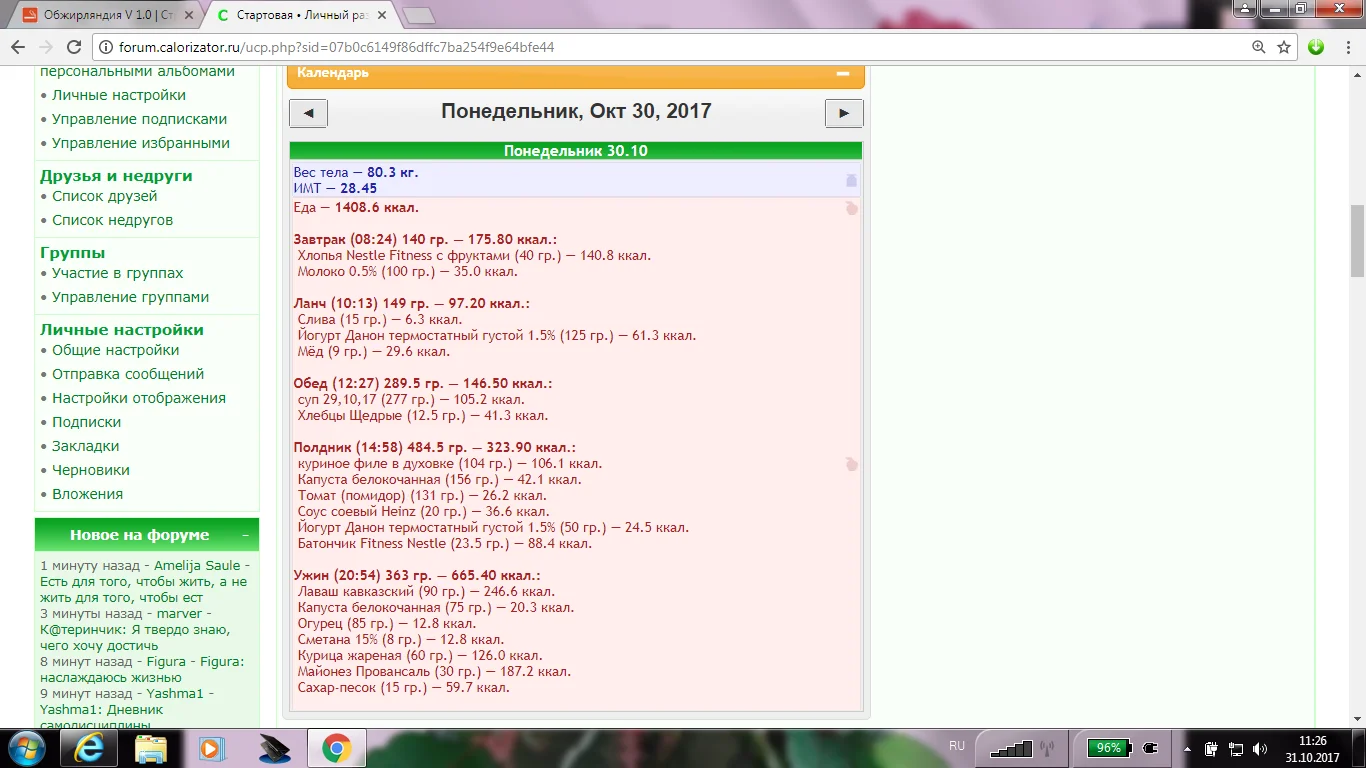
Task: Open Управление избранными link
Action: [x=141, y=143]
